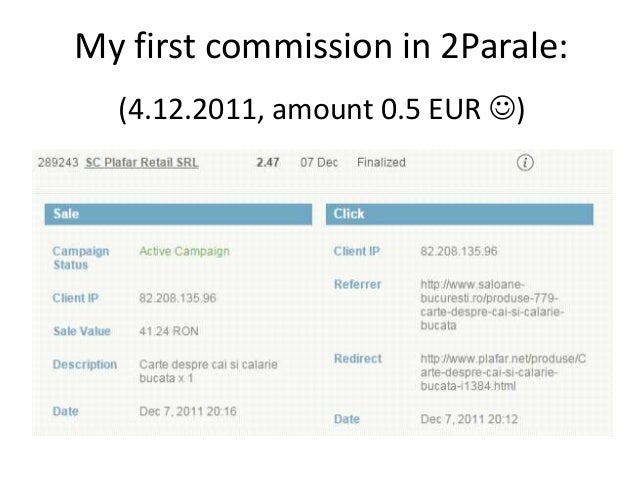Open the plafar.net redirect URL
The width and height of the screenshot is (638, 479).
[503, 372]
